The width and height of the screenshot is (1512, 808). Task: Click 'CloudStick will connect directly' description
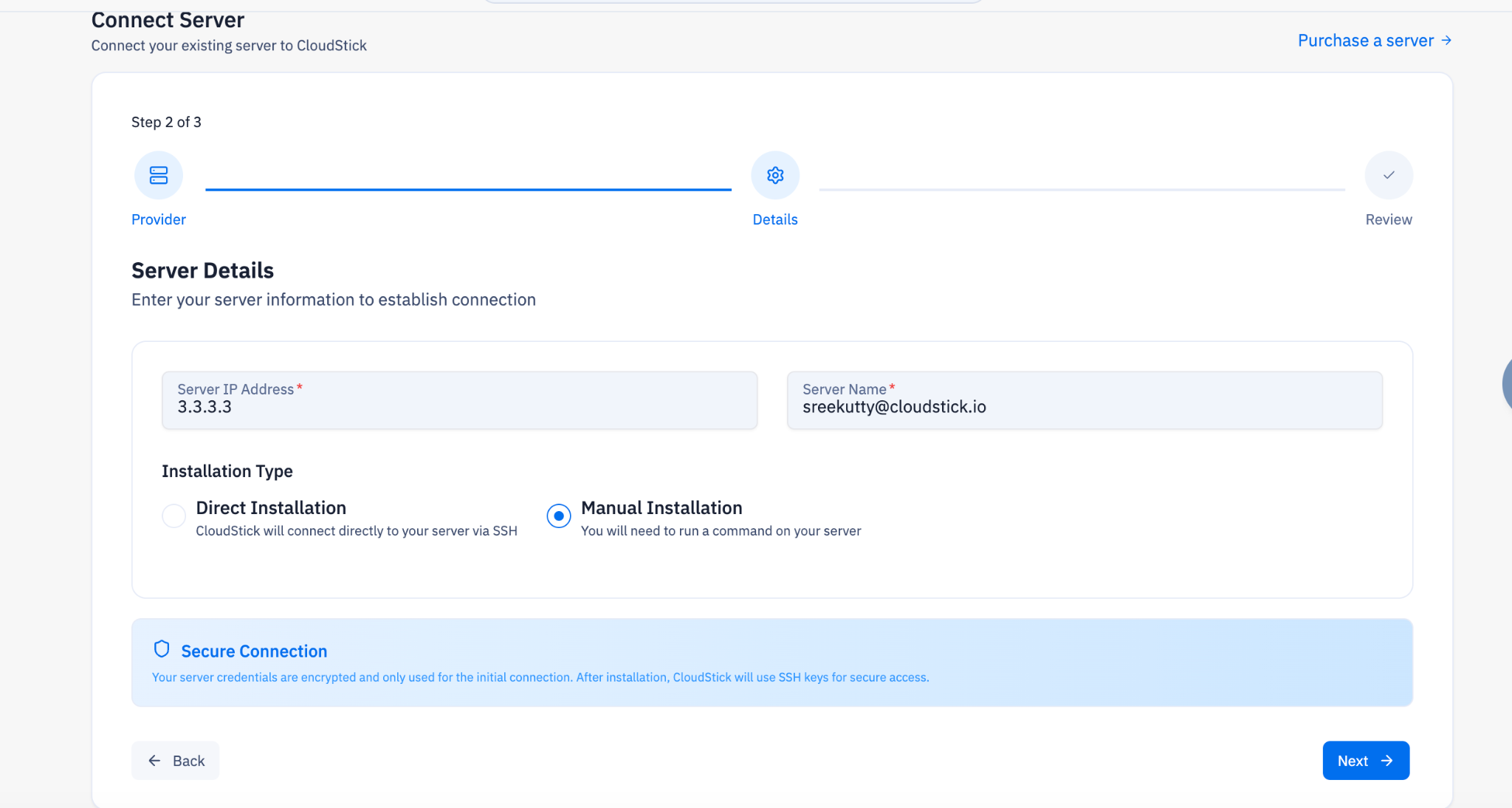[357, 531]
